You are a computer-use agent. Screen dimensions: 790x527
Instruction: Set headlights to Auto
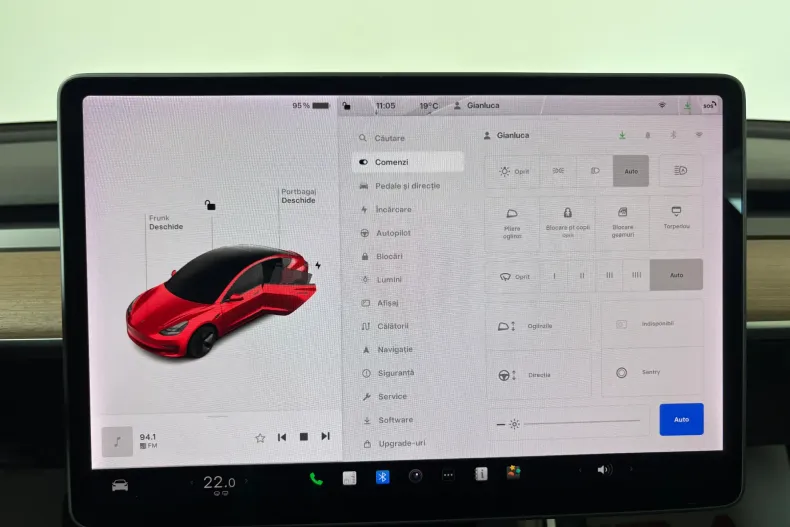coord(631,171)
